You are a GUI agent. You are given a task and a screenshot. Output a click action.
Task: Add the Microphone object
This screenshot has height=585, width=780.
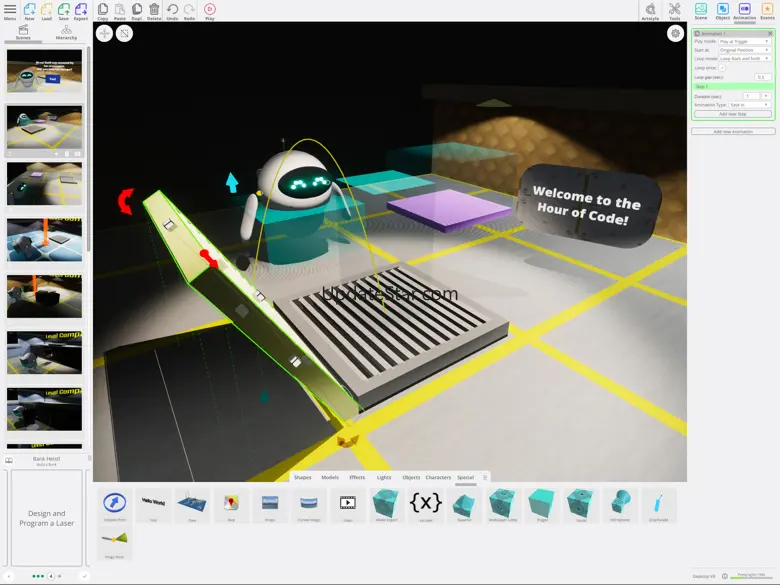click(620, 505)
